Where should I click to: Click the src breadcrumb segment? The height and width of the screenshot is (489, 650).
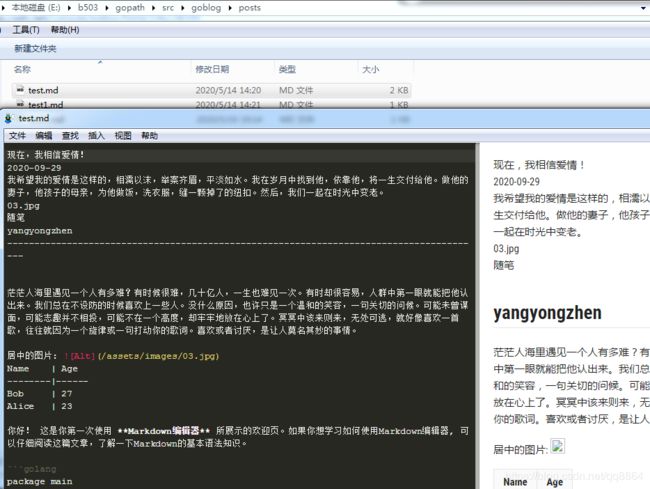point(168,7)
